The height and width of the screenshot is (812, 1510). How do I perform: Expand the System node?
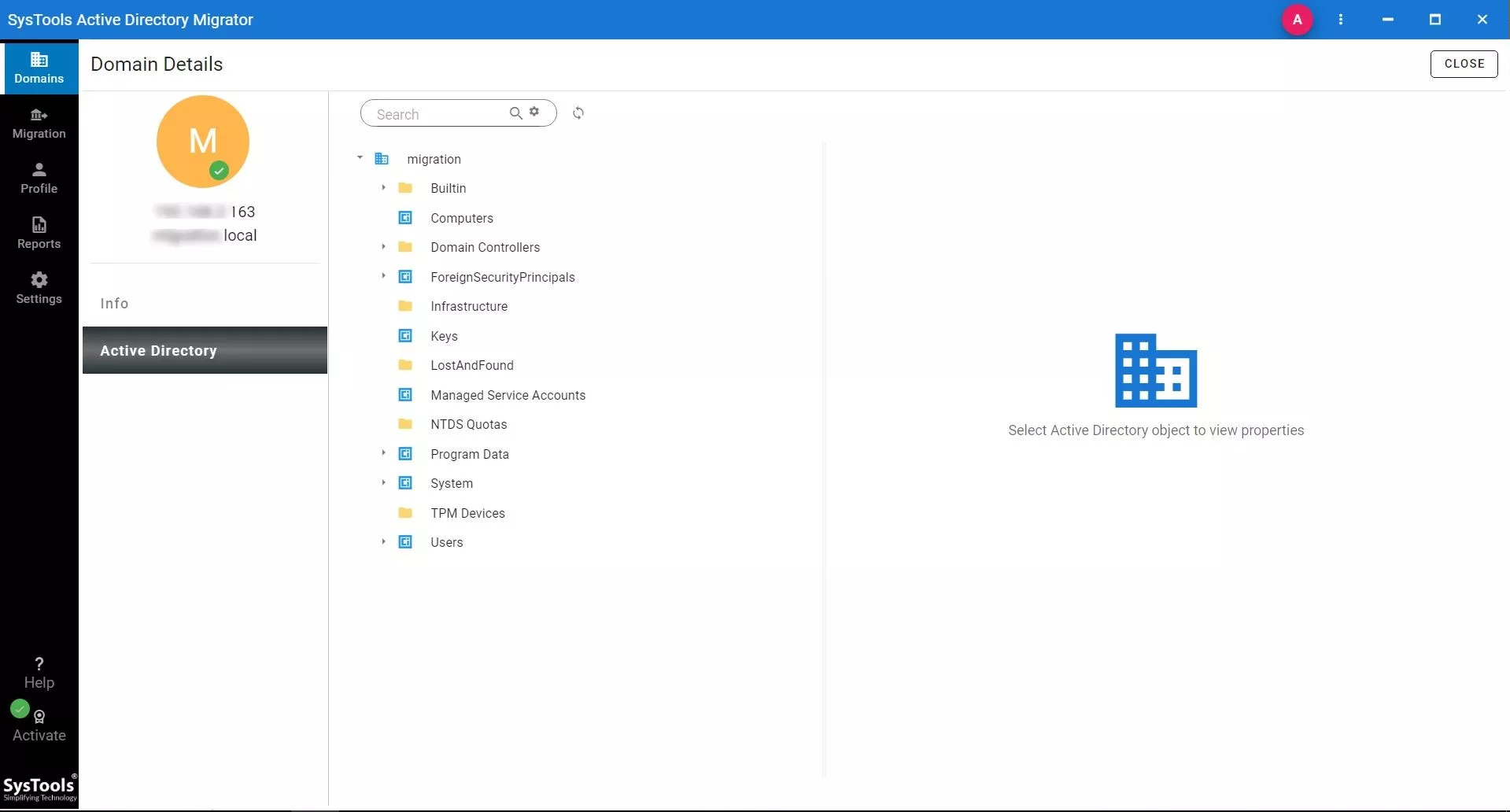(x=383, y=482)
